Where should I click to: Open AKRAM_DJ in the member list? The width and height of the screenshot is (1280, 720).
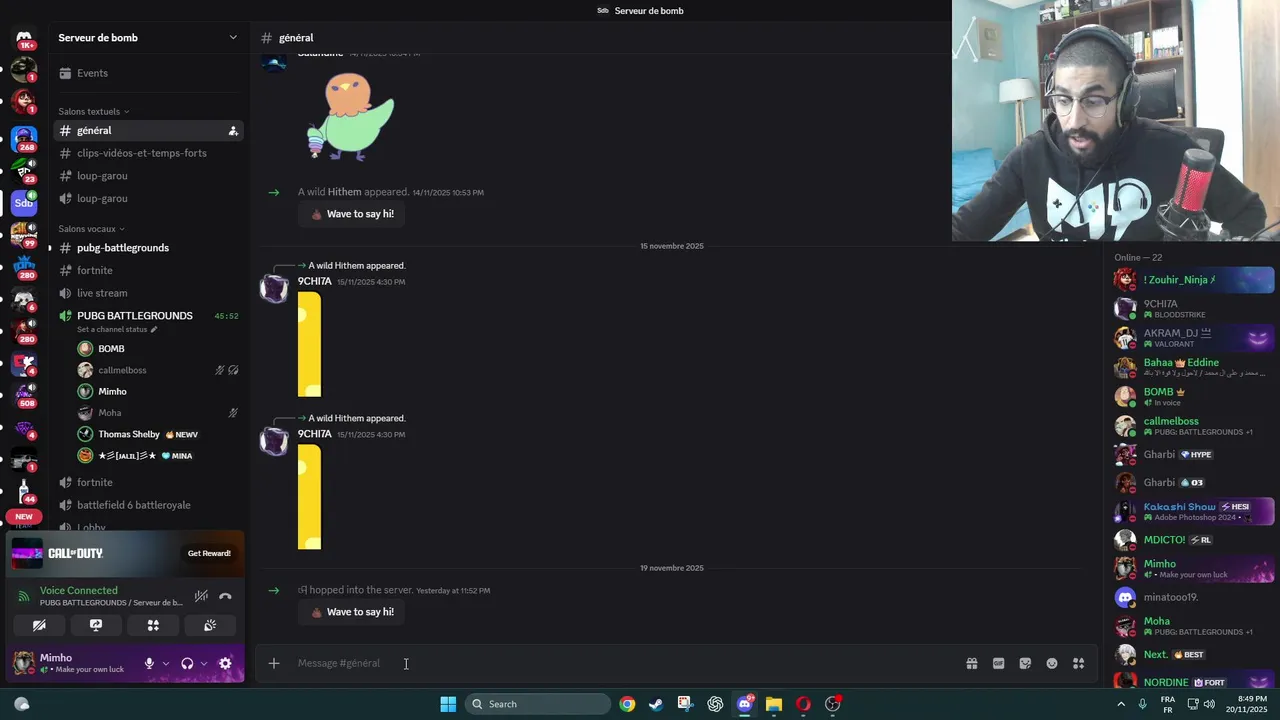[1194, 338]
